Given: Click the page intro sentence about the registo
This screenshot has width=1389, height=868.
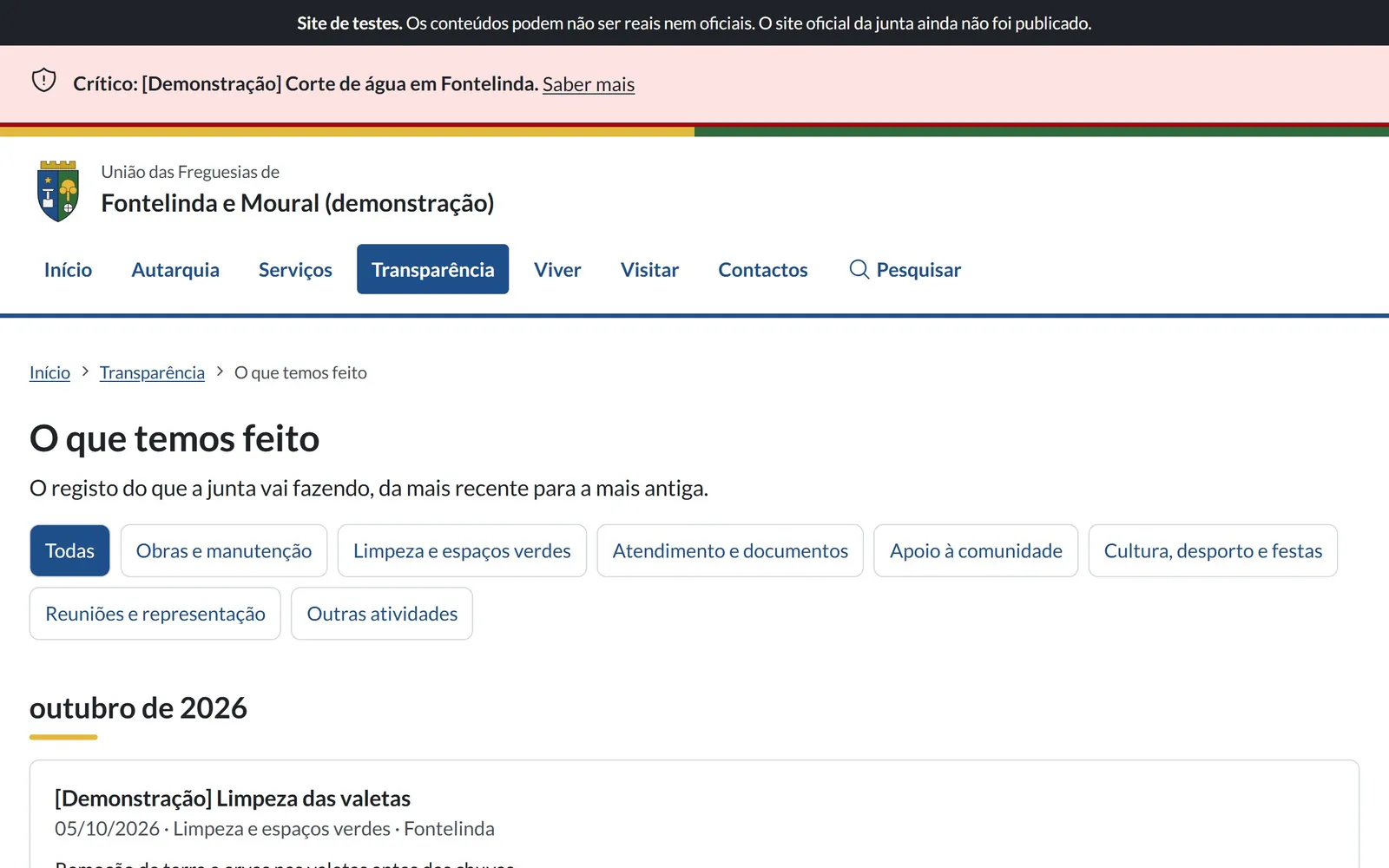Looking at the screenshot, I should point(369,489).
